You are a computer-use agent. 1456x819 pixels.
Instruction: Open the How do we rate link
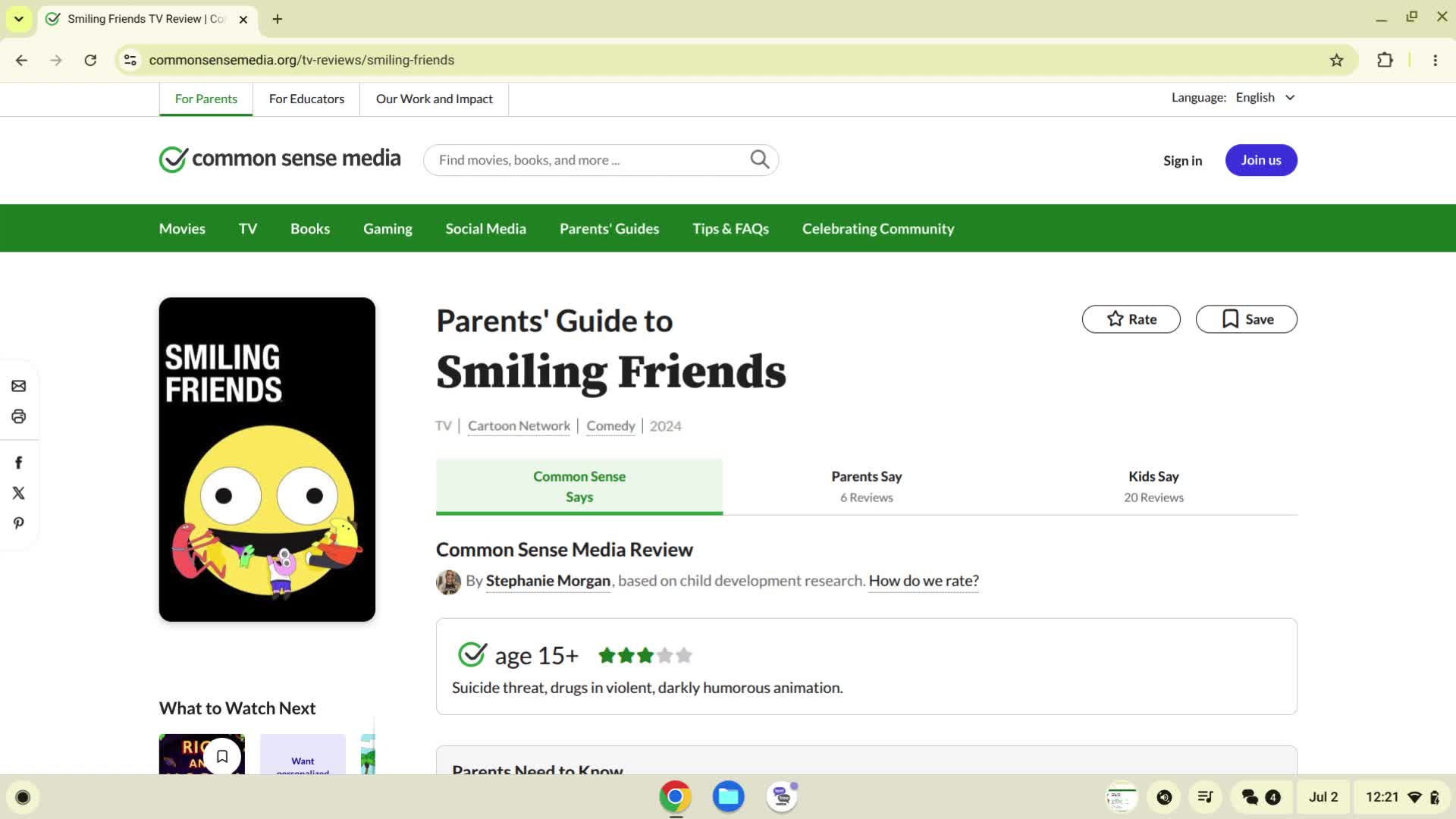(x=923, y=581)
